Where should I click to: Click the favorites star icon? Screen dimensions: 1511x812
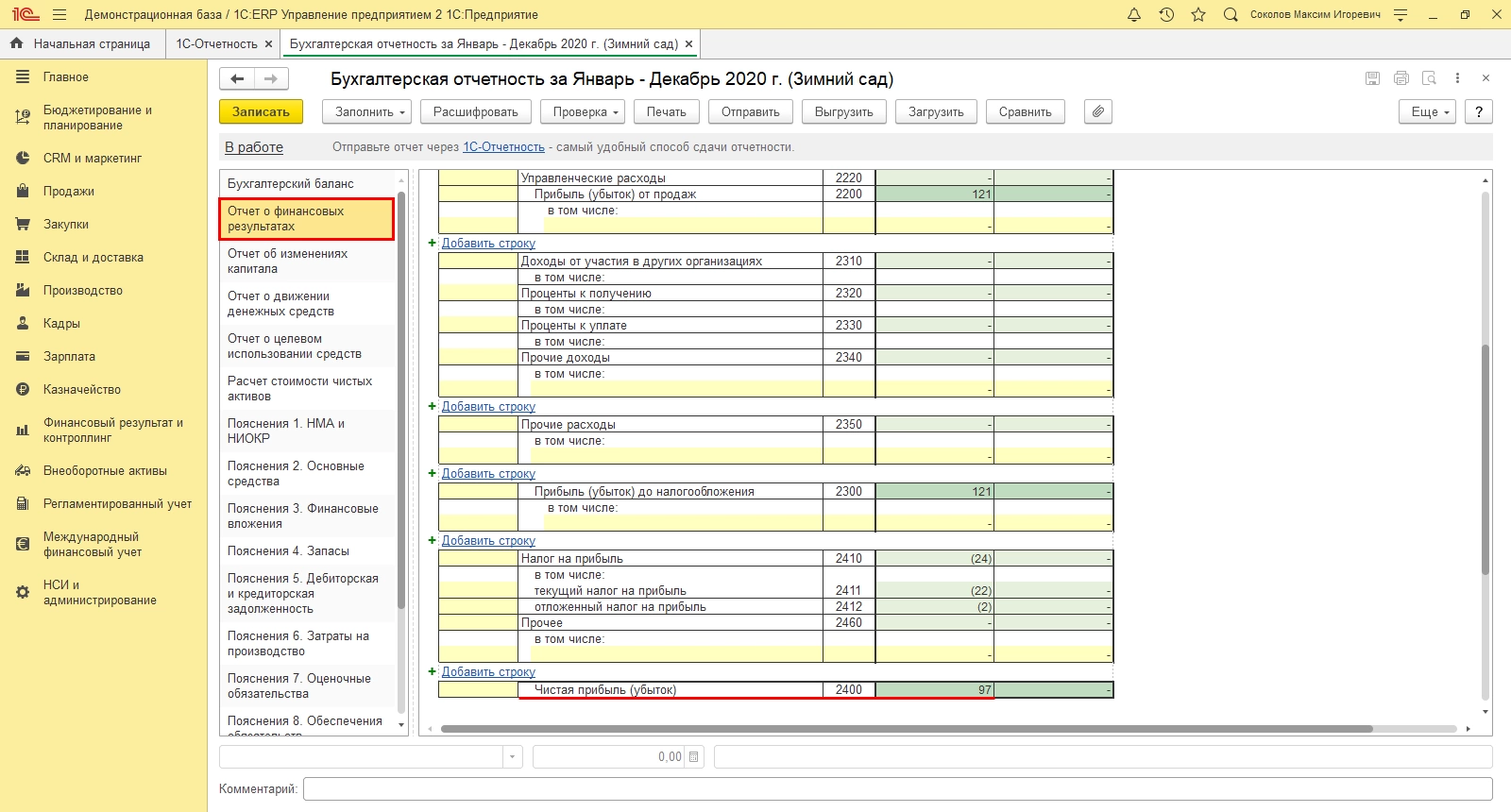coord(1198,14)
